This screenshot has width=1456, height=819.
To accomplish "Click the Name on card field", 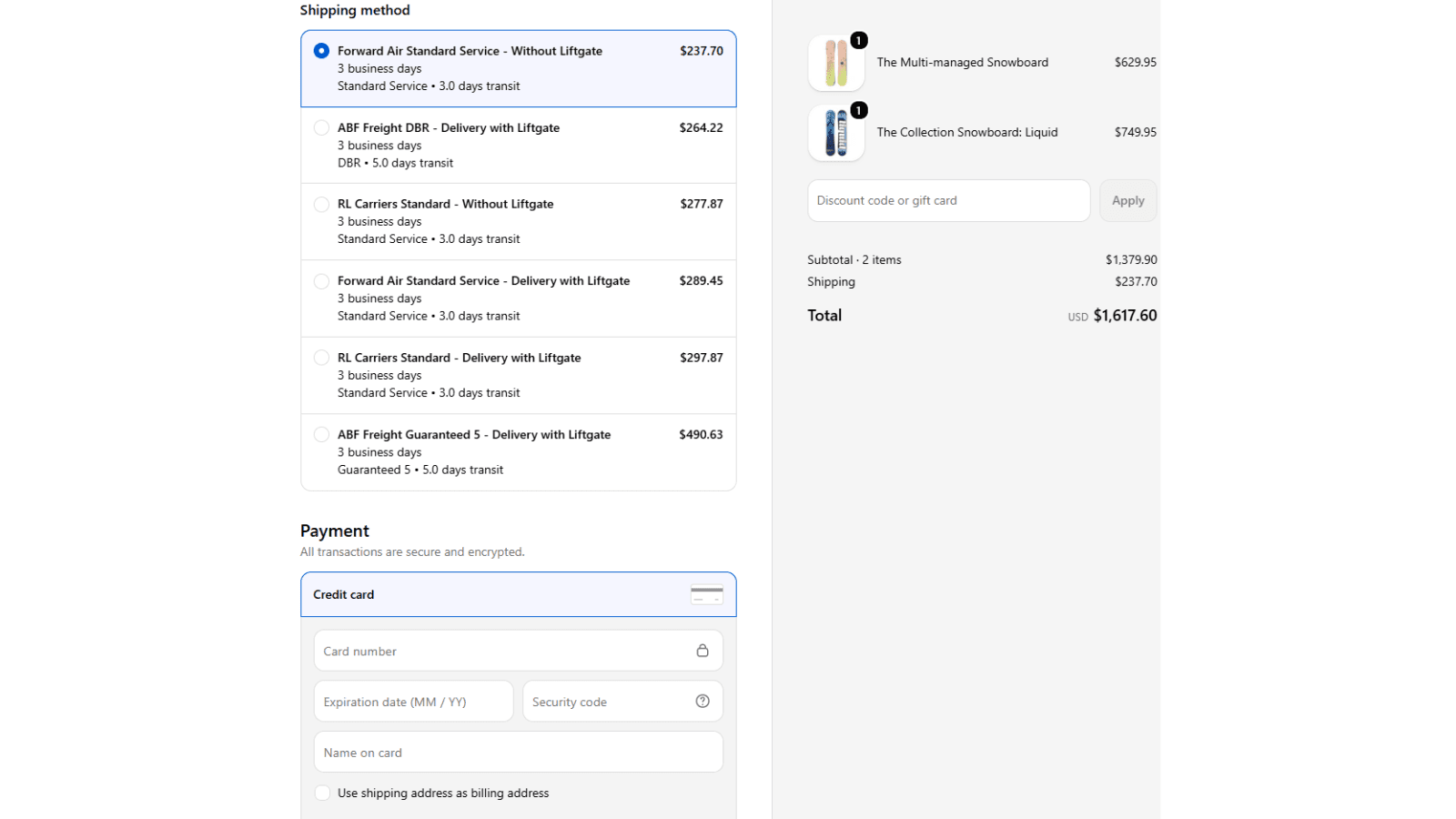I will point(519,753).
